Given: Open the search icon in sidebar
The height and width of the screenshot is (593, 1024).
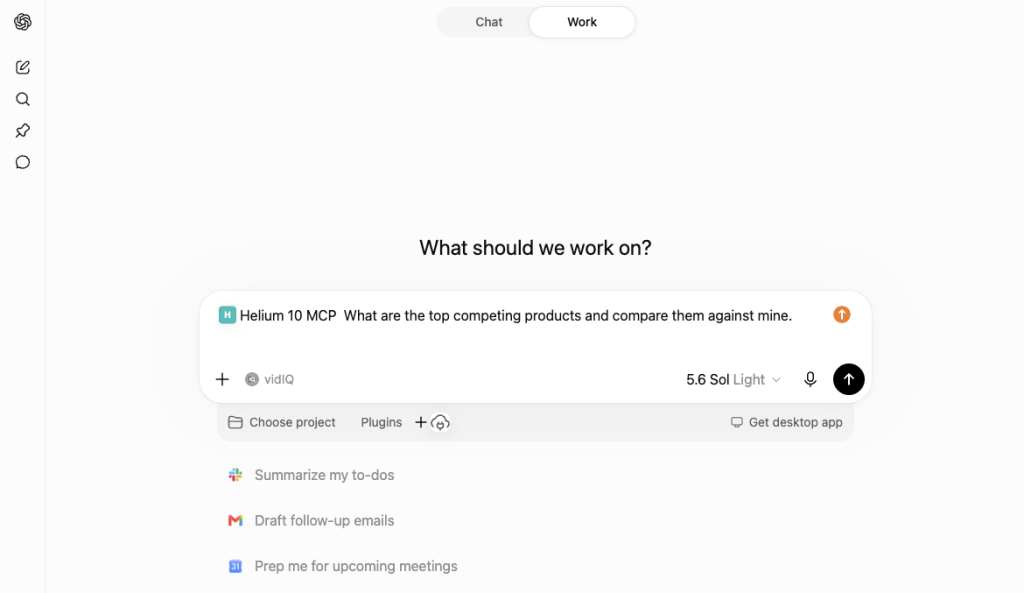Looking at the screenshot, I should (x=23, y=99).
